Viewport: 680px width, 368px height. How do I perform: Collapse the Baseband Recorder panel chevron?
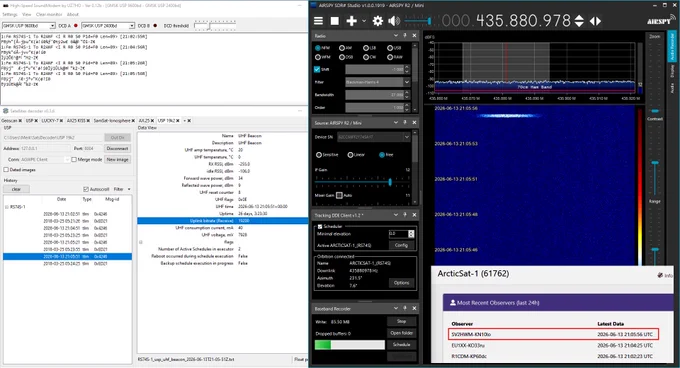[396, 308]
